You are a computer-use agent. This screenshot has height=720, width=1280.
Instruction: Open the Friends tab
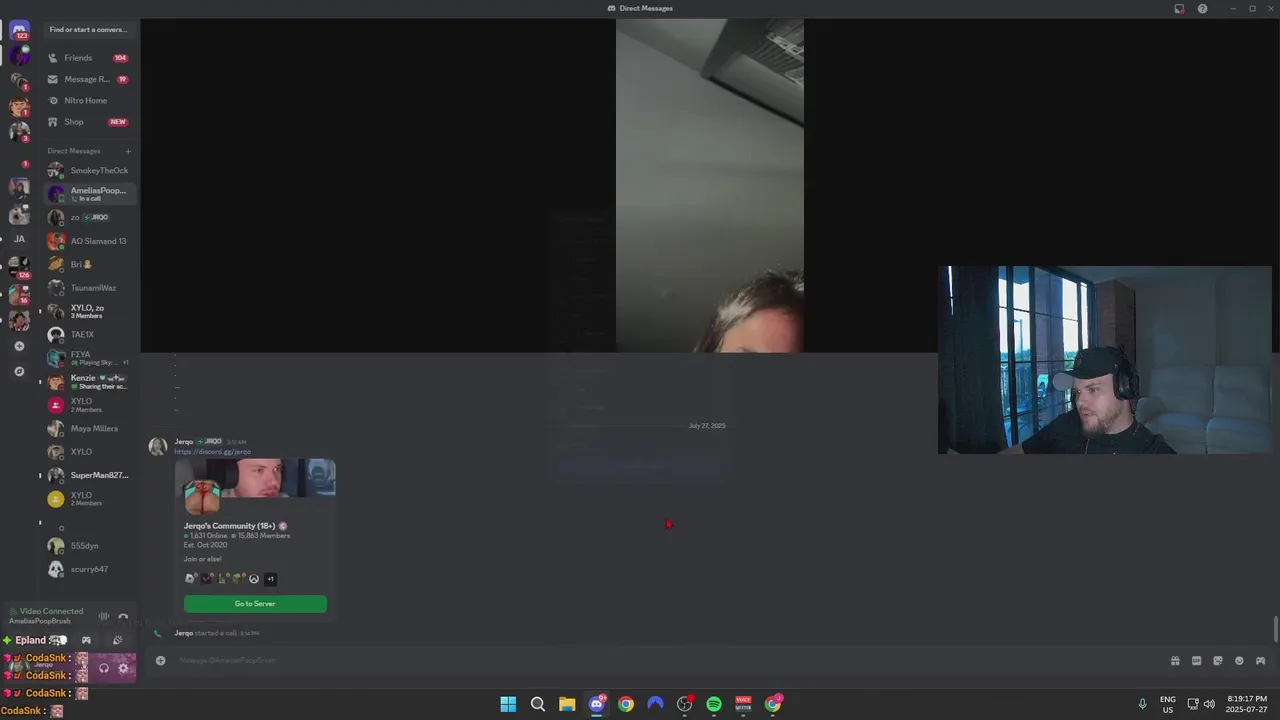[x=89, y=58]
